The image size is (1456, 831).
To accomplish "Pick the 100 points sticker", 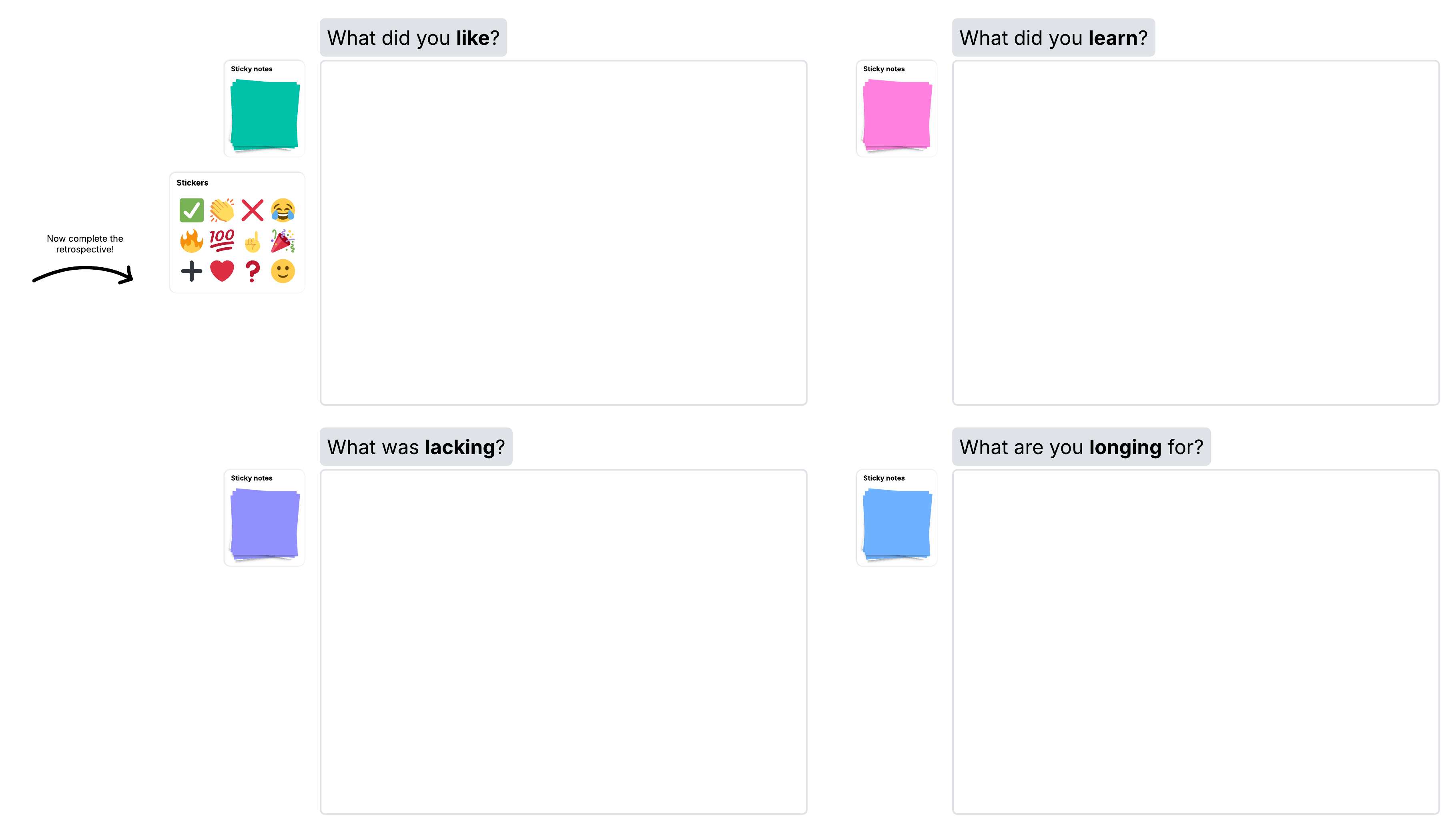I will click(221, 241).
